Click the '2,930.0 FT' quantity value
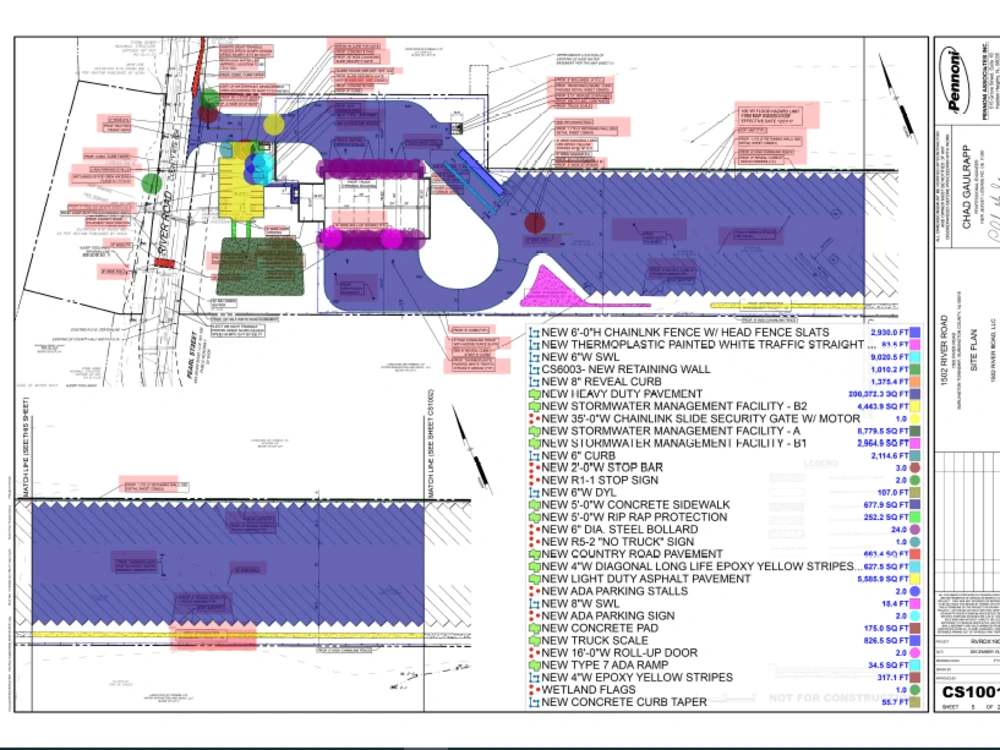 [890, 332]
